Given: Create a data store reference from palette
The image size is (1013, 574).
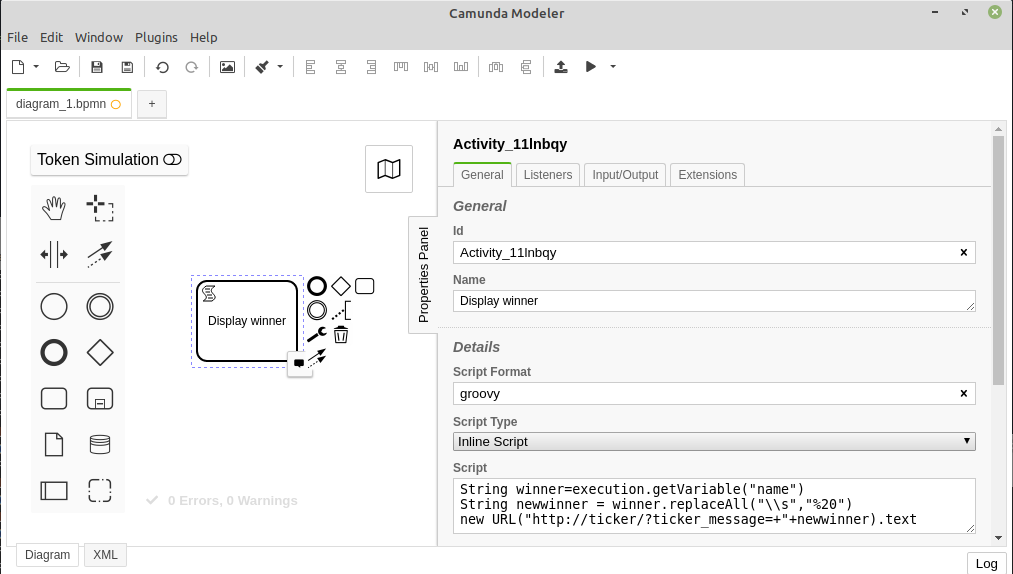Looking at the screenshot, I should pyautogui.click(x=100, y=445).
